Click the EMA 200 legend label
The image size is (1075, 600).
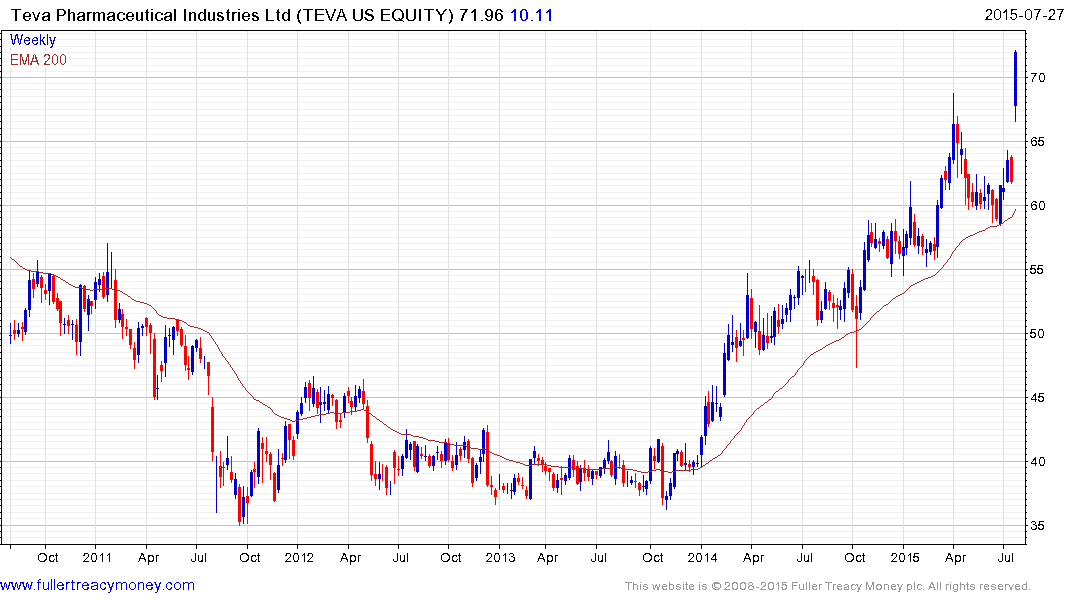[38, 60]
